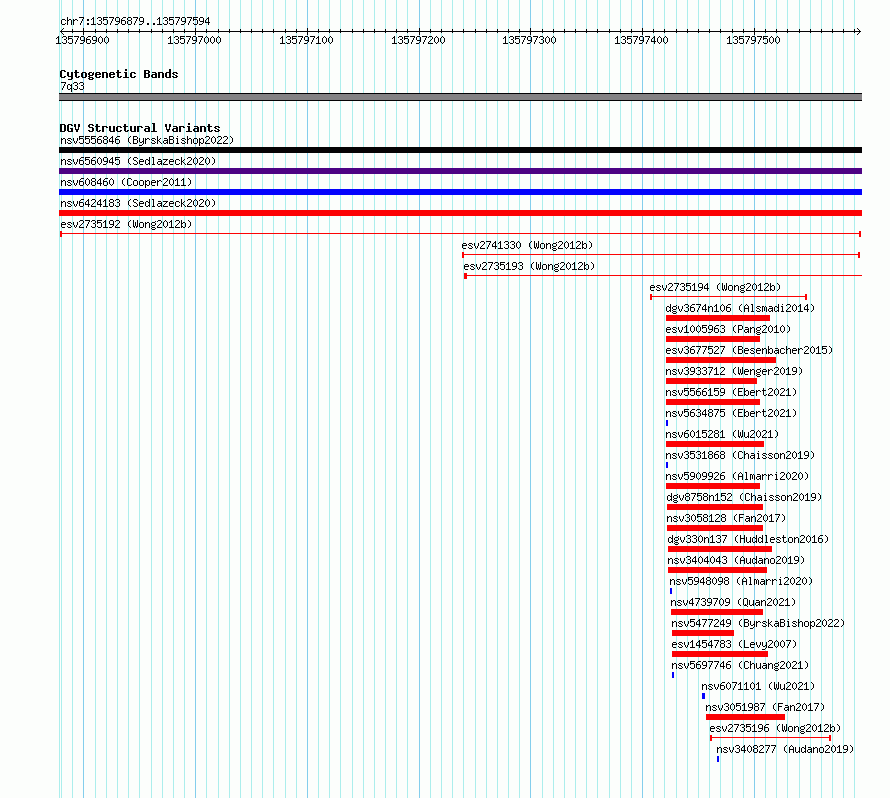
Task: Open nsv3404043 (Audano2019) variant
Action: tap(736, 560)
